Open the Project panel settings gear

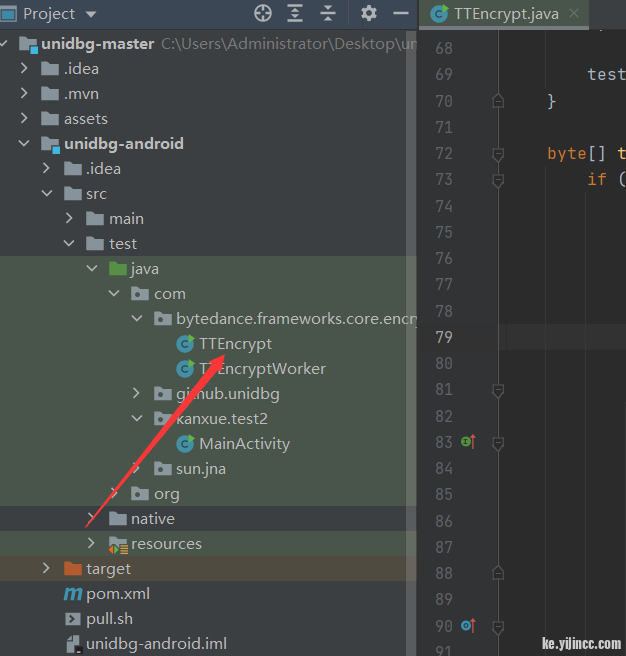[369, 13]
